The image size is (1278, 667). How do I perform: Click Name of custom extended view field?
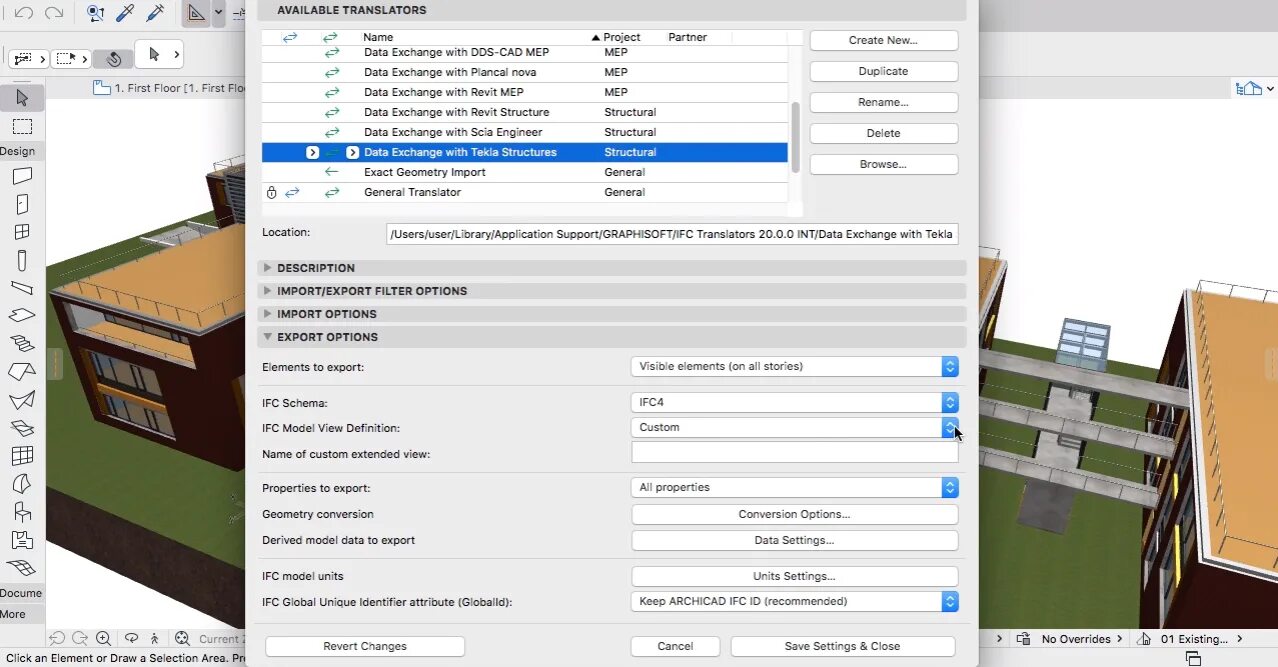coord(795,453)
